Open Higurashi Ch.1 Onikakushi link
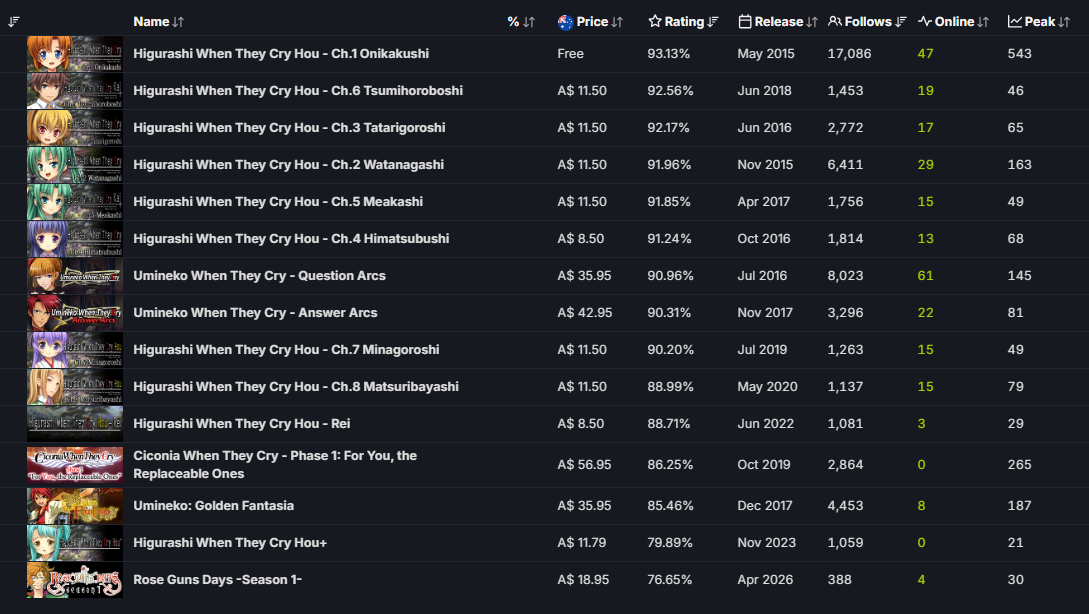 (281, 53)
